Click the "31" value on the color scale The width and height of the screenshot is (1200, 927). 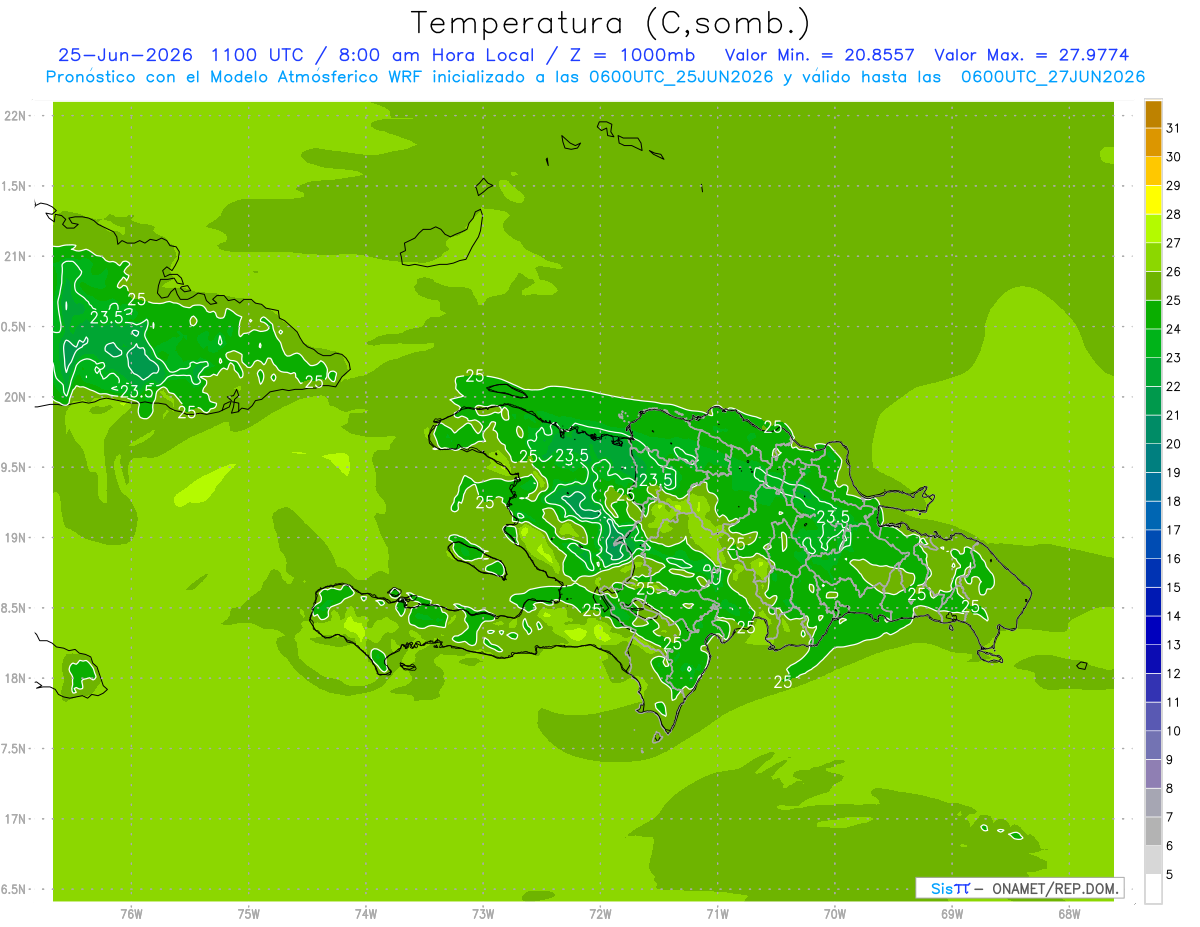1174,128
